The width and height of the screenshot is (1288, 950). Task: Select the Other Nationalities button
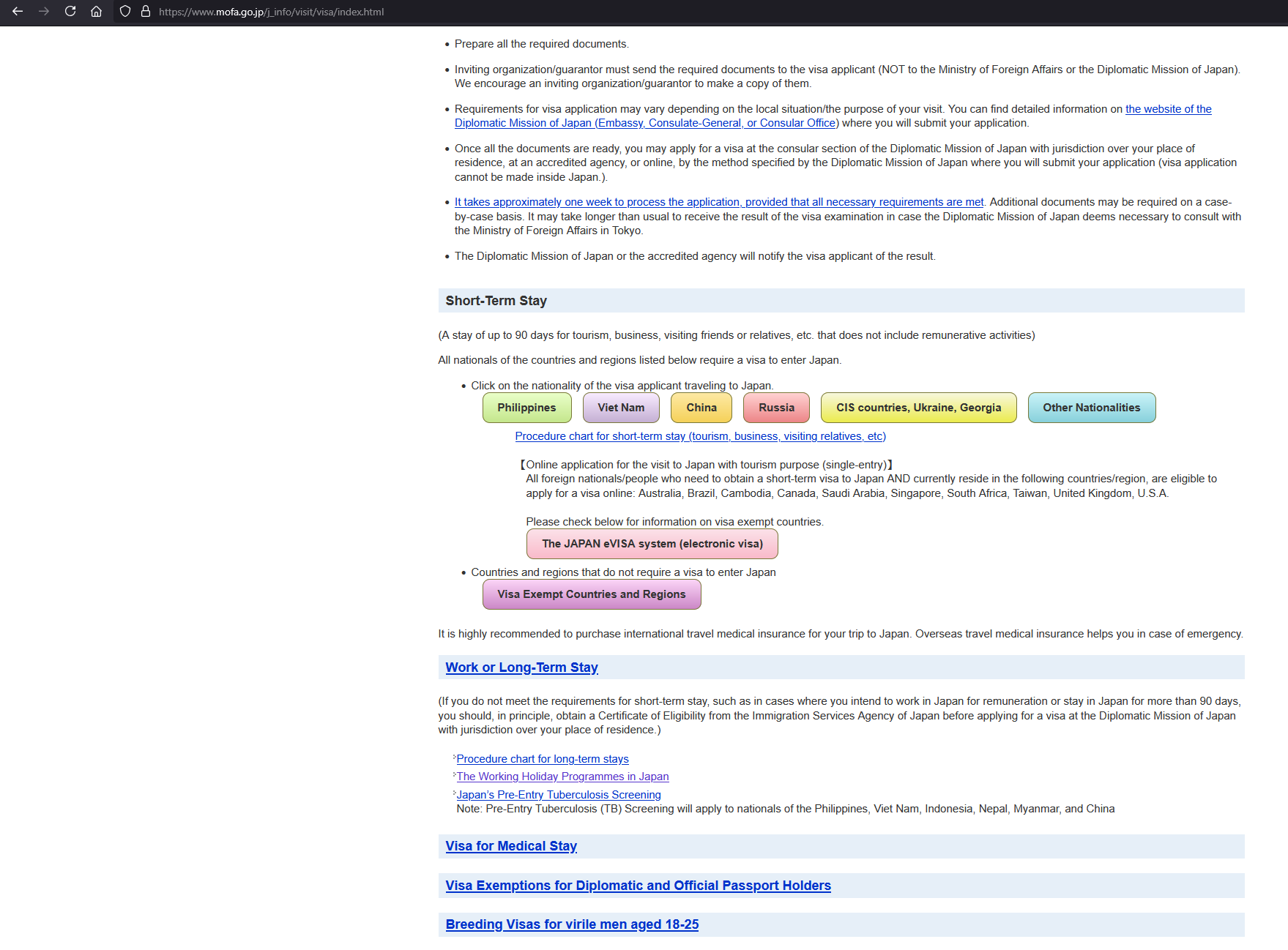pyautogui.click(x=1091, y=408)
